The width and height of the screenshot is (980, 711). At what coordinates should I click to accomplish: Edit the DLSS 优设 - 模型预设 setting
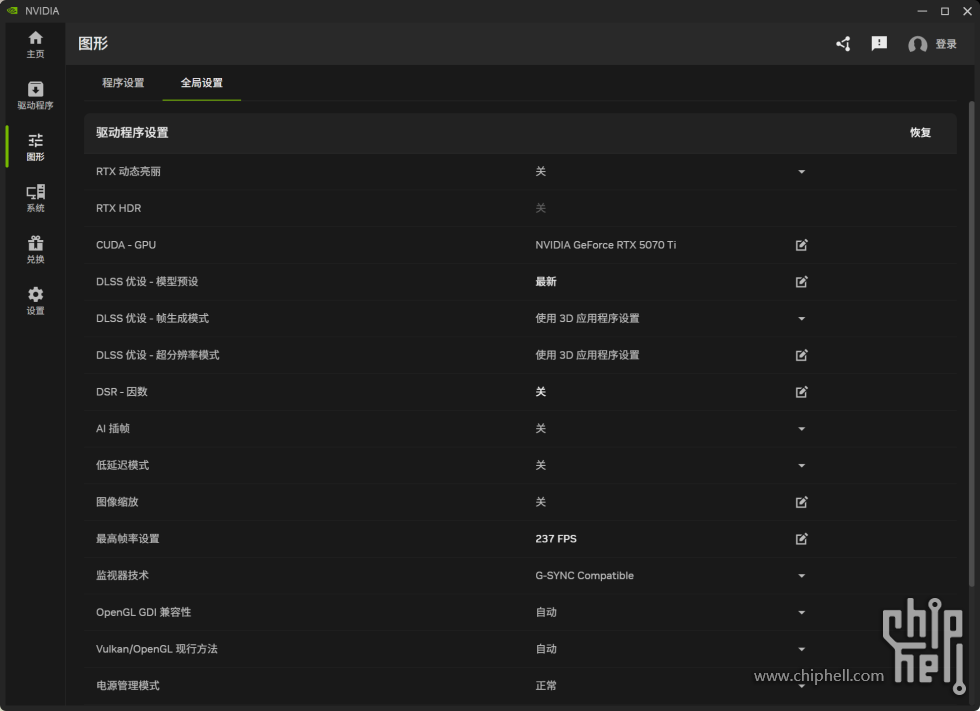[801, 282]
